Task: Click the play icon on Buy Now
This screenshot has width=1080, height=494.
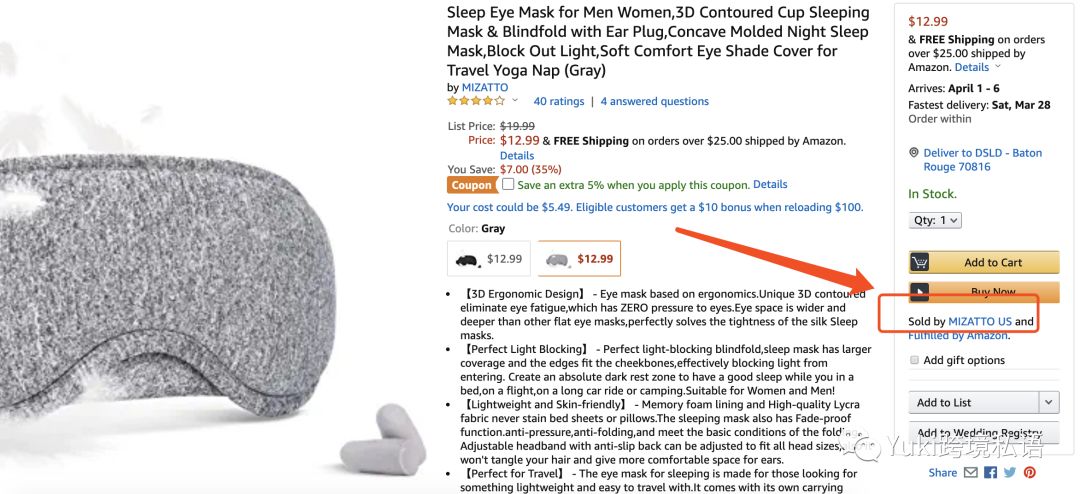Action: (x=921, y=292)
